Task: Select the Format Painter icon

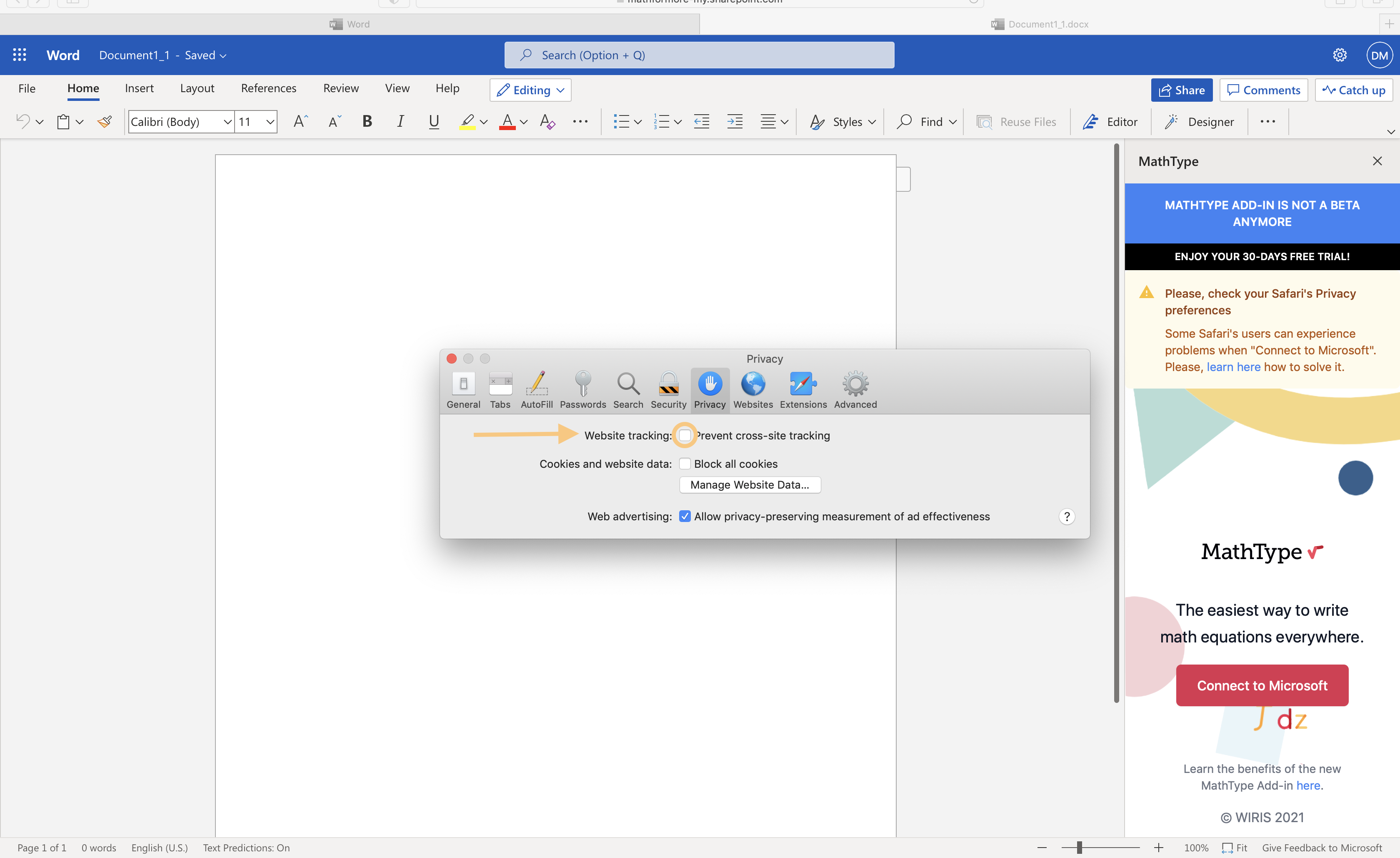Action: (105, 122)
